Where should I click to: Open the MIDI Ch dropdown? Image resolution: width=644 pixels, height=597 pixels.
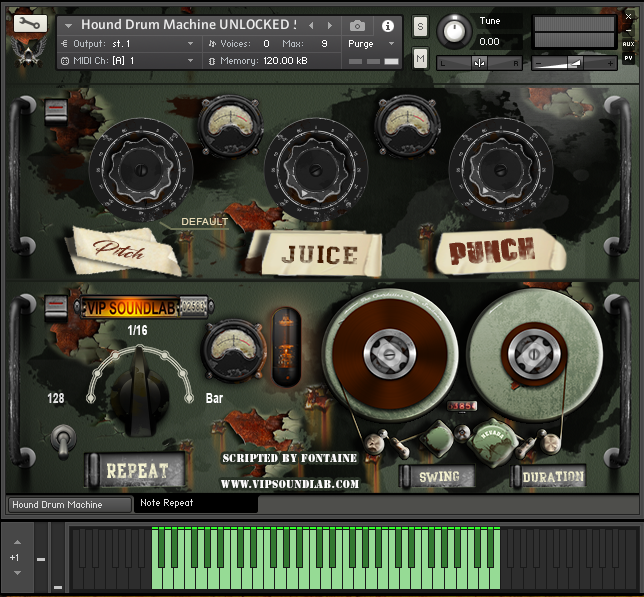(128, 61)
